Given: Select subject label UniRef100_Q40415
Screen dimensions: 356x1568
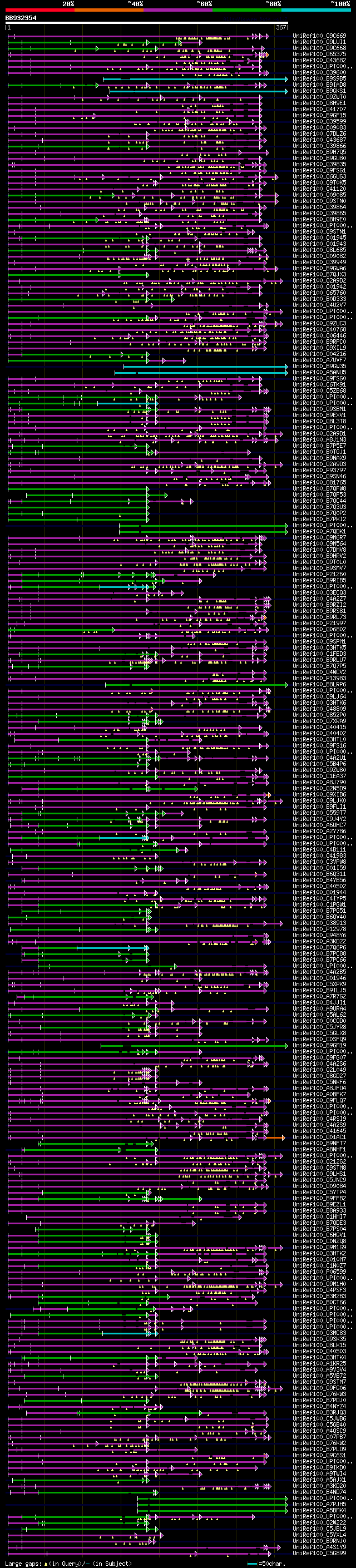Looking at the screenshot, I should click(x=319, y=728).
